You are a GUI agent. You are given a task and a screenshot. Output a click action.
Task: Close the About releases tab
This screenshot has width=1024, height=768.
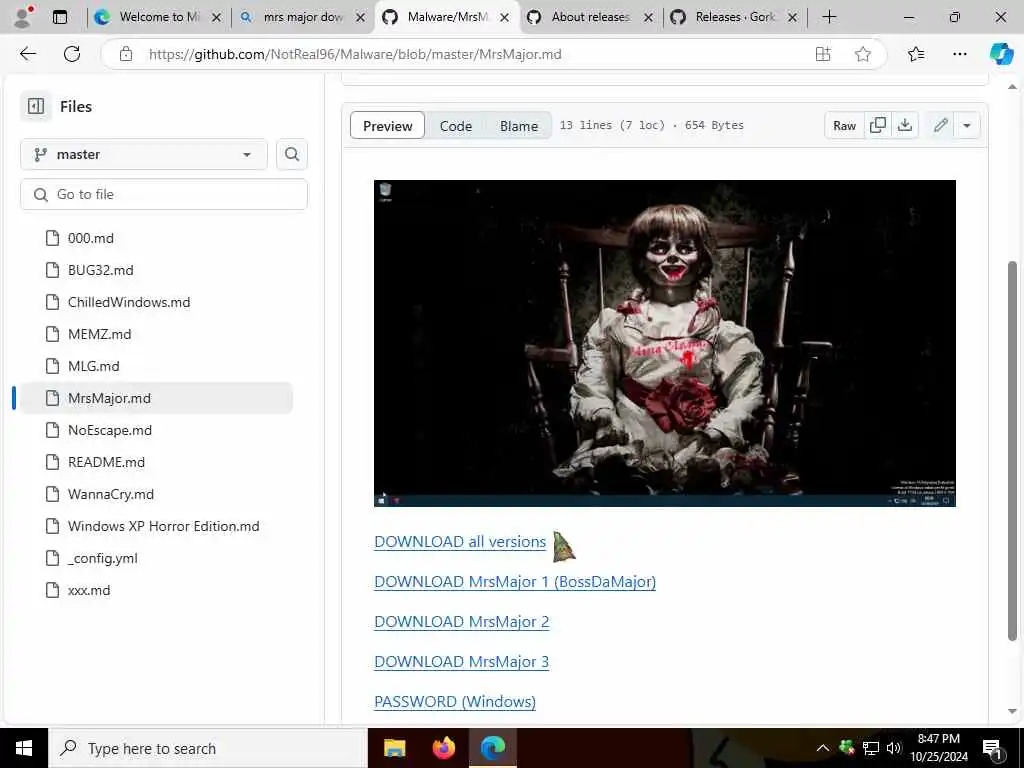[x=648, y=18]
